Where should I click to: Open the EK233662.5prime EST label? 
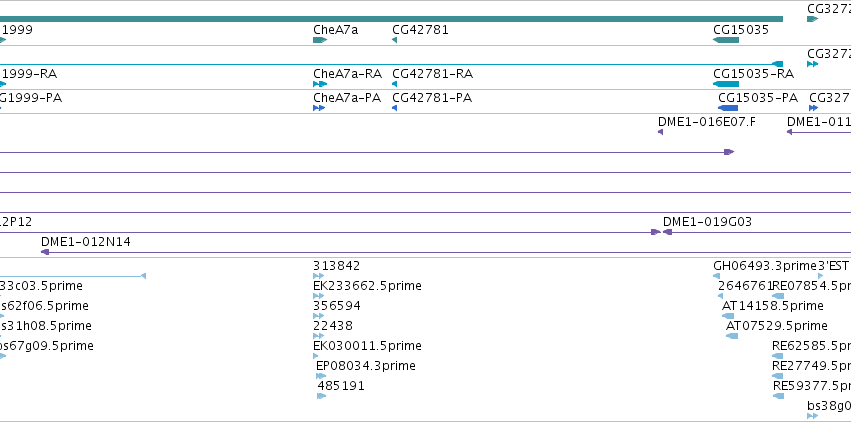(367, 286)
